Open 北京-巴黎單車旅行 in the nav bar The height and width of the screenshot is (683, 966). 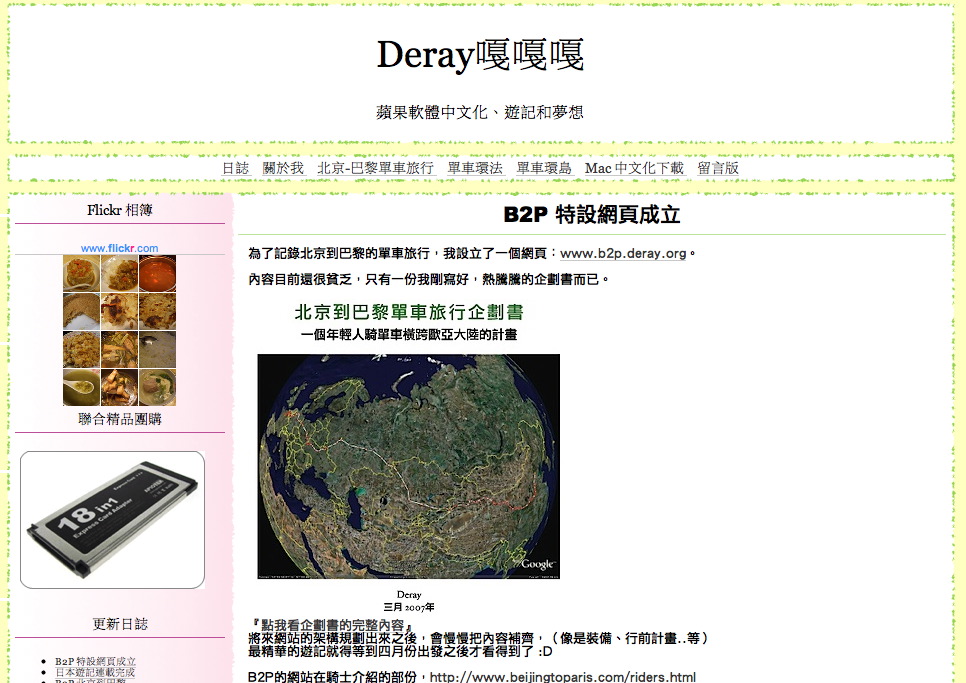point(375,168)
